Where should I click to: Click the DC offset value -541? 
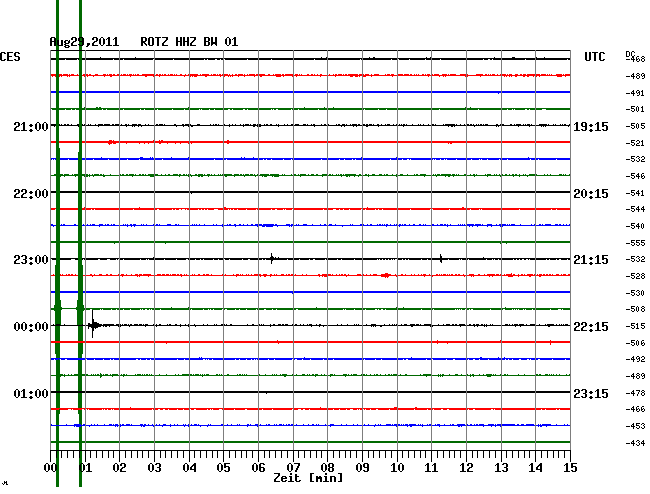[635, 193]
